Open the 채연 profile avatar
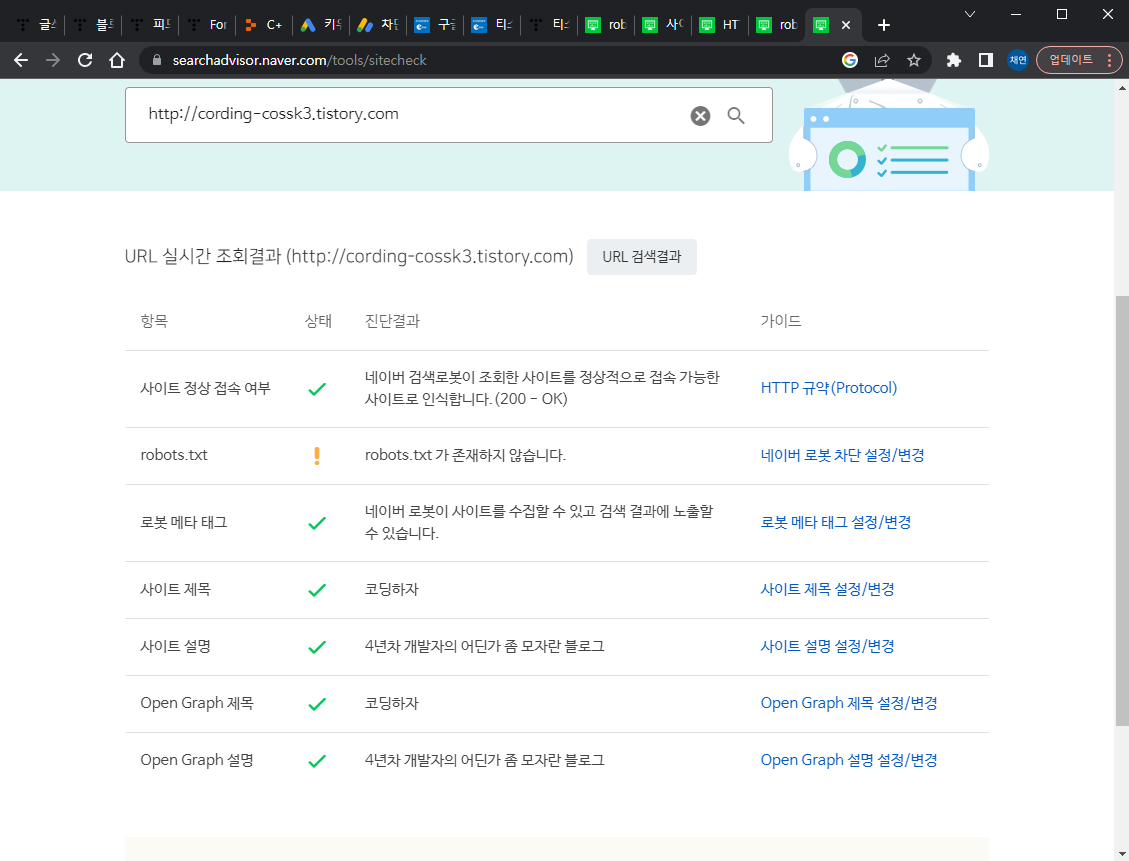 pos(1017,60)
